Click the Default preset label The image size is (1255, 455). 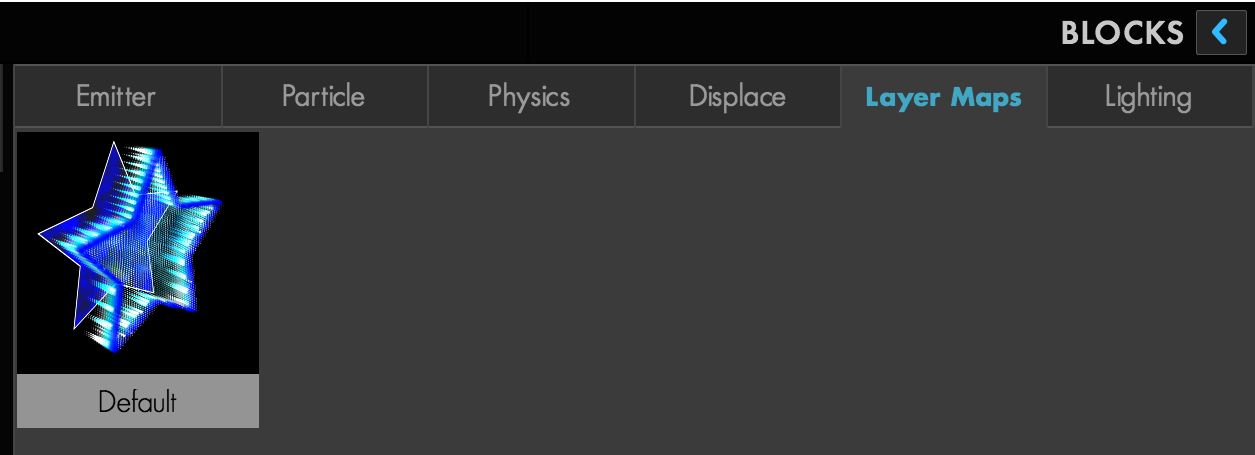click(138, 402)
